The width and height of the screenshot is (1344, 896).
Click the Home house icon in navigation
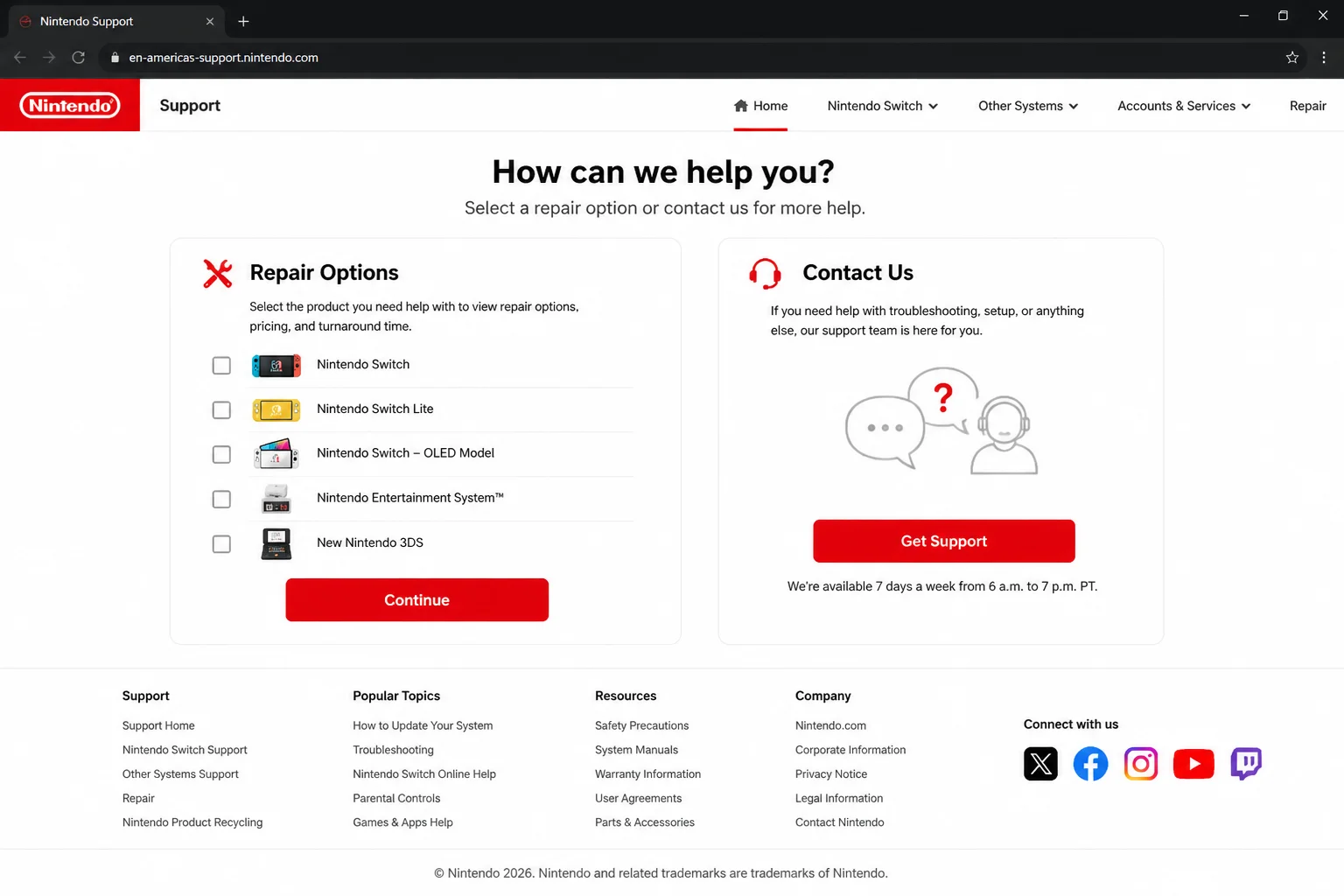pyautogui.click(x=741, y=106)
